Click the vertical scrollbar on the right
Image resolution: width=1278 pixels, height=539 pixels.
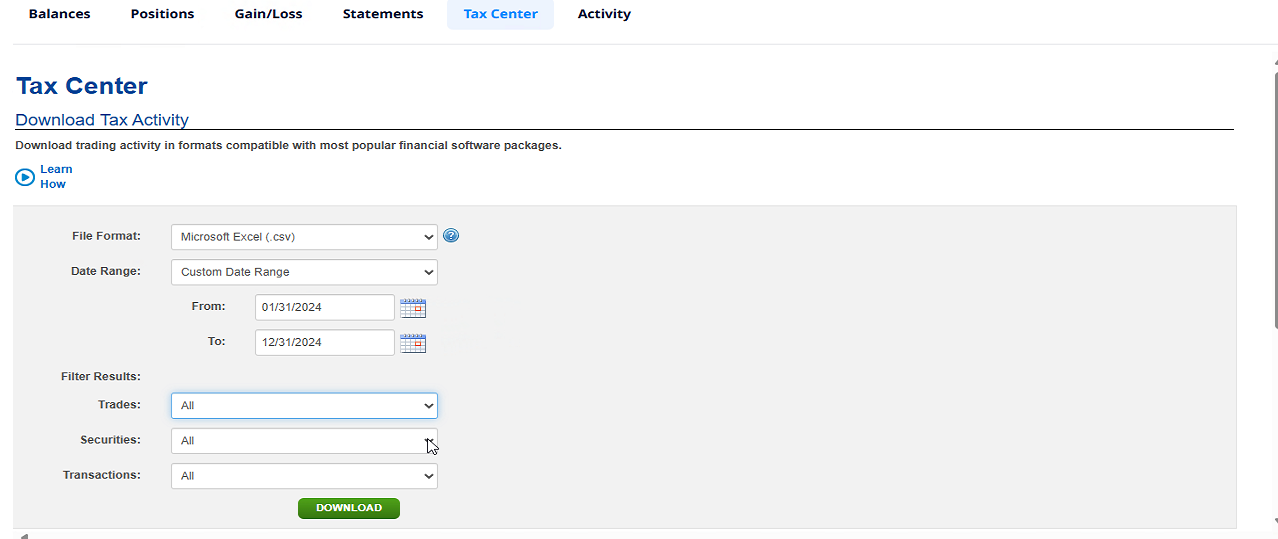1274,200
